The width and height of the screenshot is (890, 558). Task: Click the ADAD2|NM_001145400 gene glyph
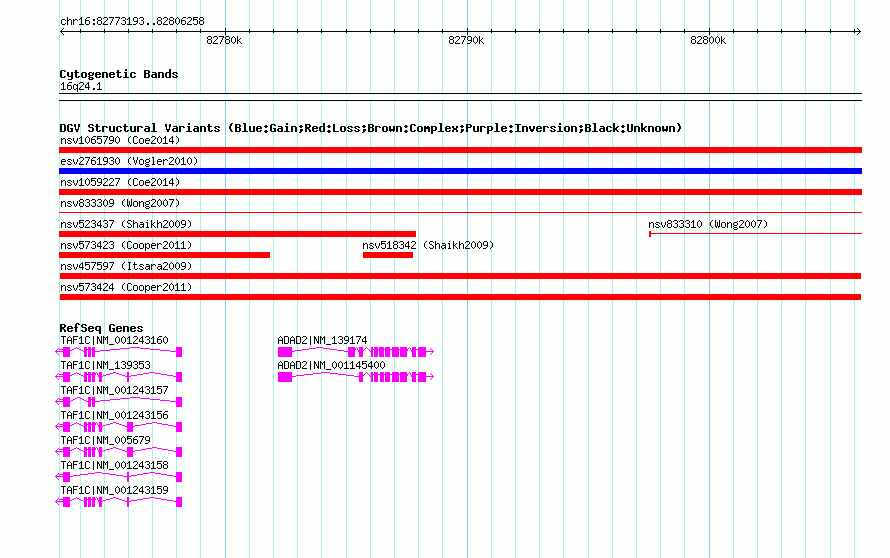coord(356,377)
